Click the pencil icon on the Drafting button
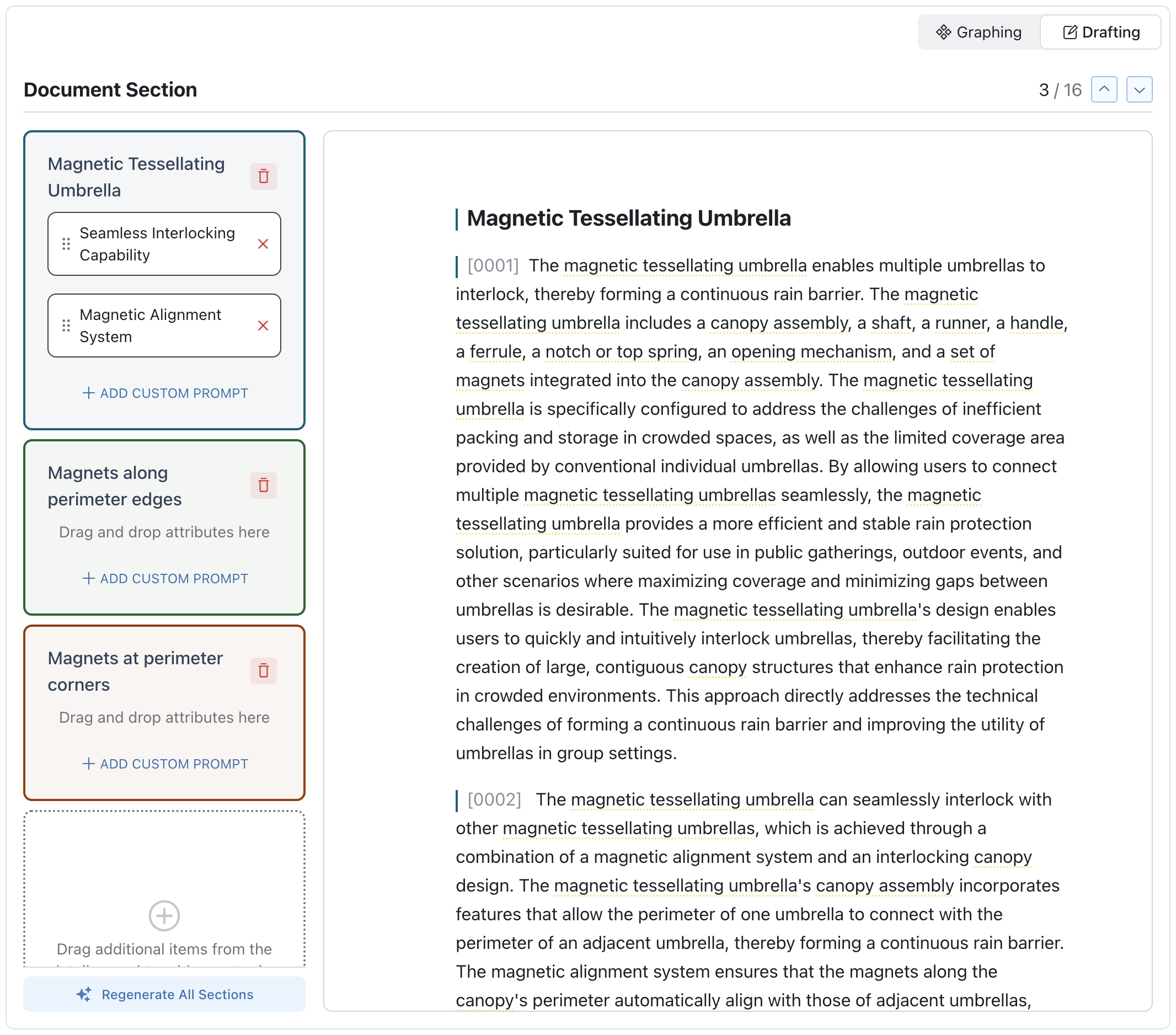 click(1070, 32)
